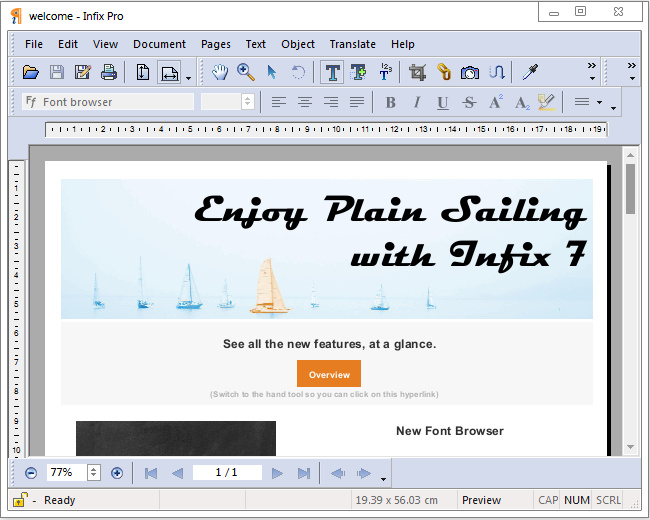Select the Hand tool
This screenshot has height=520, width=650.
click(x=219, y=72)
